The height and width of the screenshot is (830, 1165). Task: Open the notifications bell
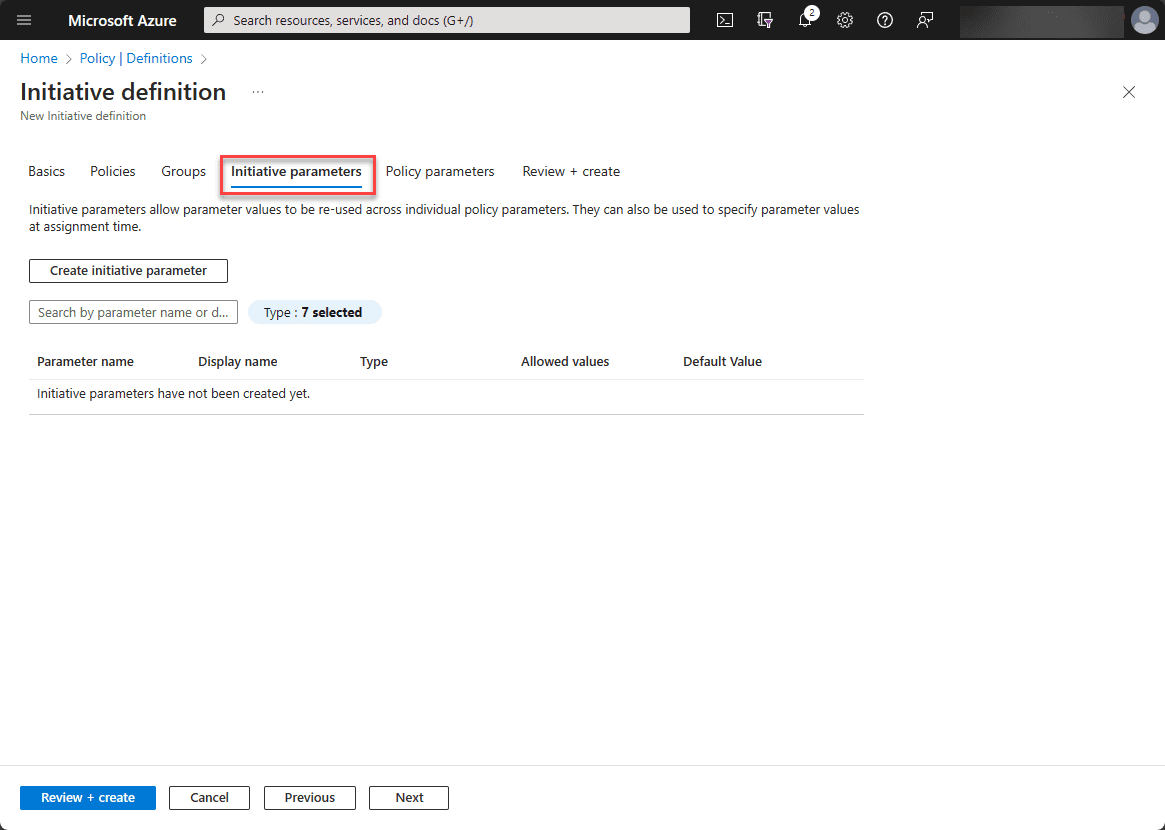click(805, 20)
